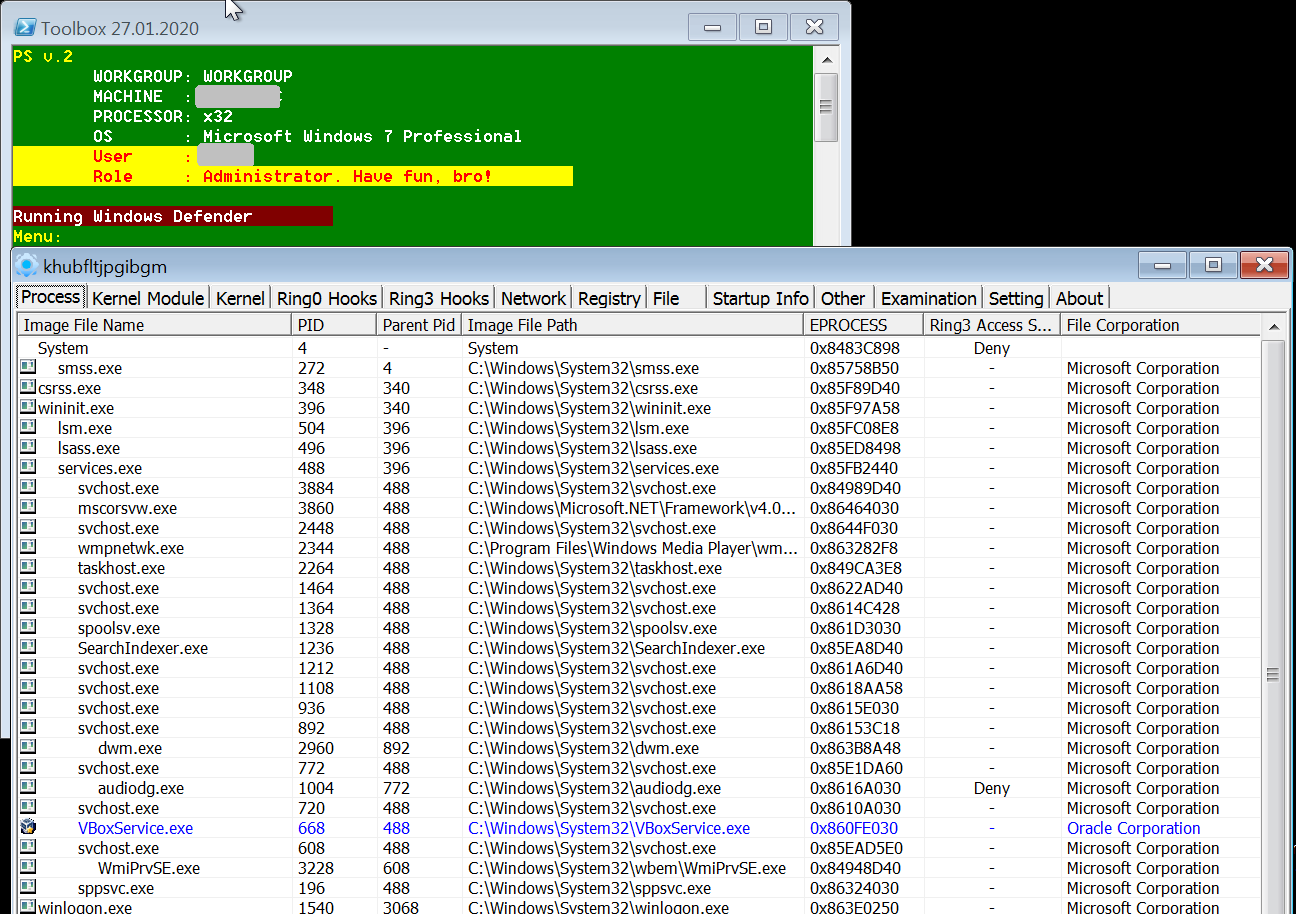Click the Windows Media Player path of wmpnetwk.exe
Image resolution: width=1296 pixels, height=914 pixels.
tap(634, 548)
